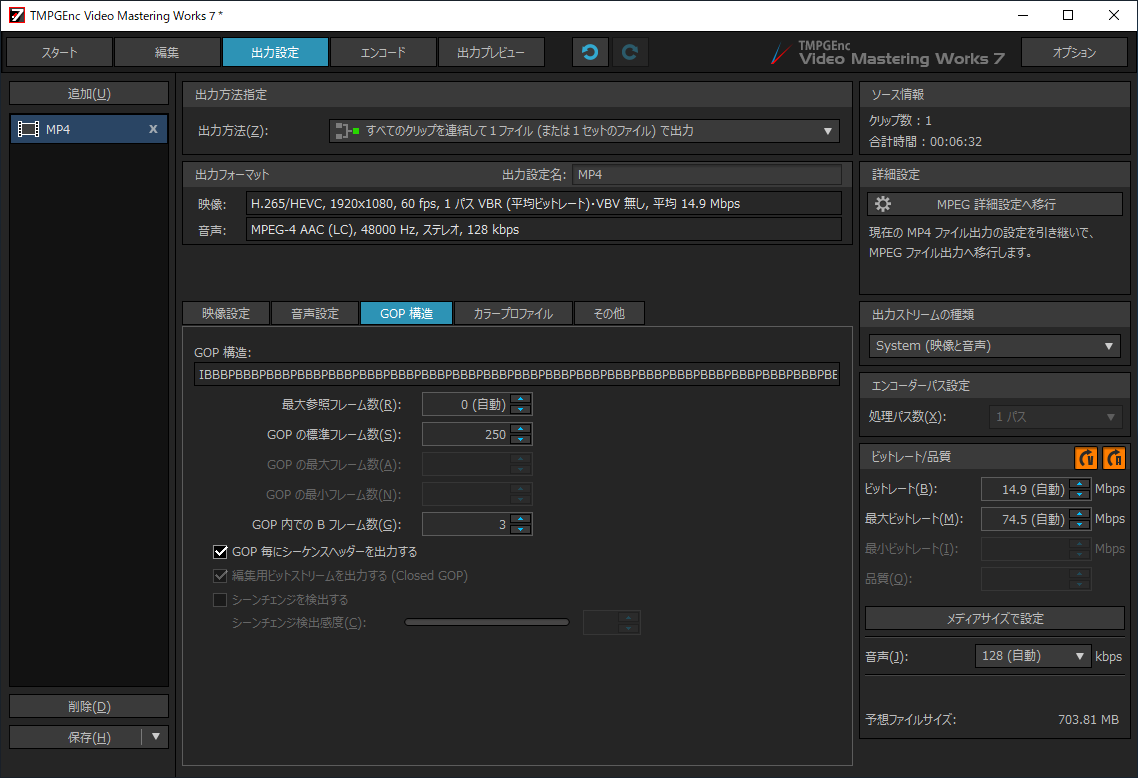
Task: Switch to the カラープロファイル tab
Action: pos(511,312)
